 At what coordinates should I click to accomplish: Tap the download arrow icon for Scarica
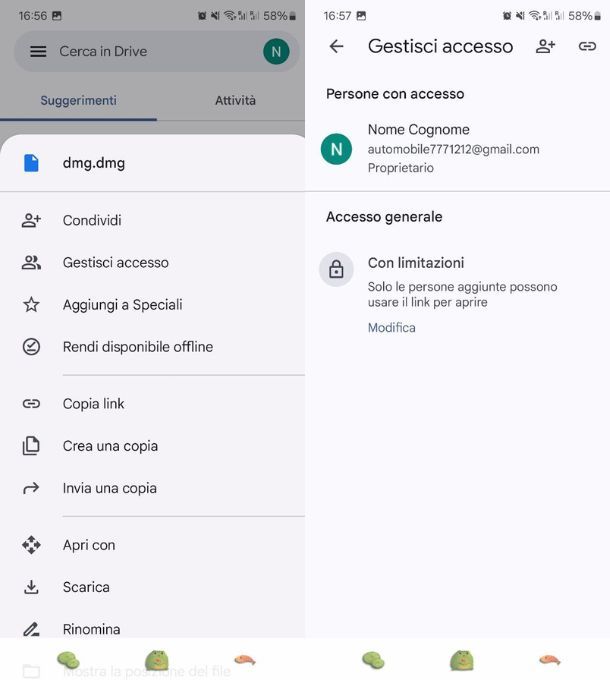point(31,587)
